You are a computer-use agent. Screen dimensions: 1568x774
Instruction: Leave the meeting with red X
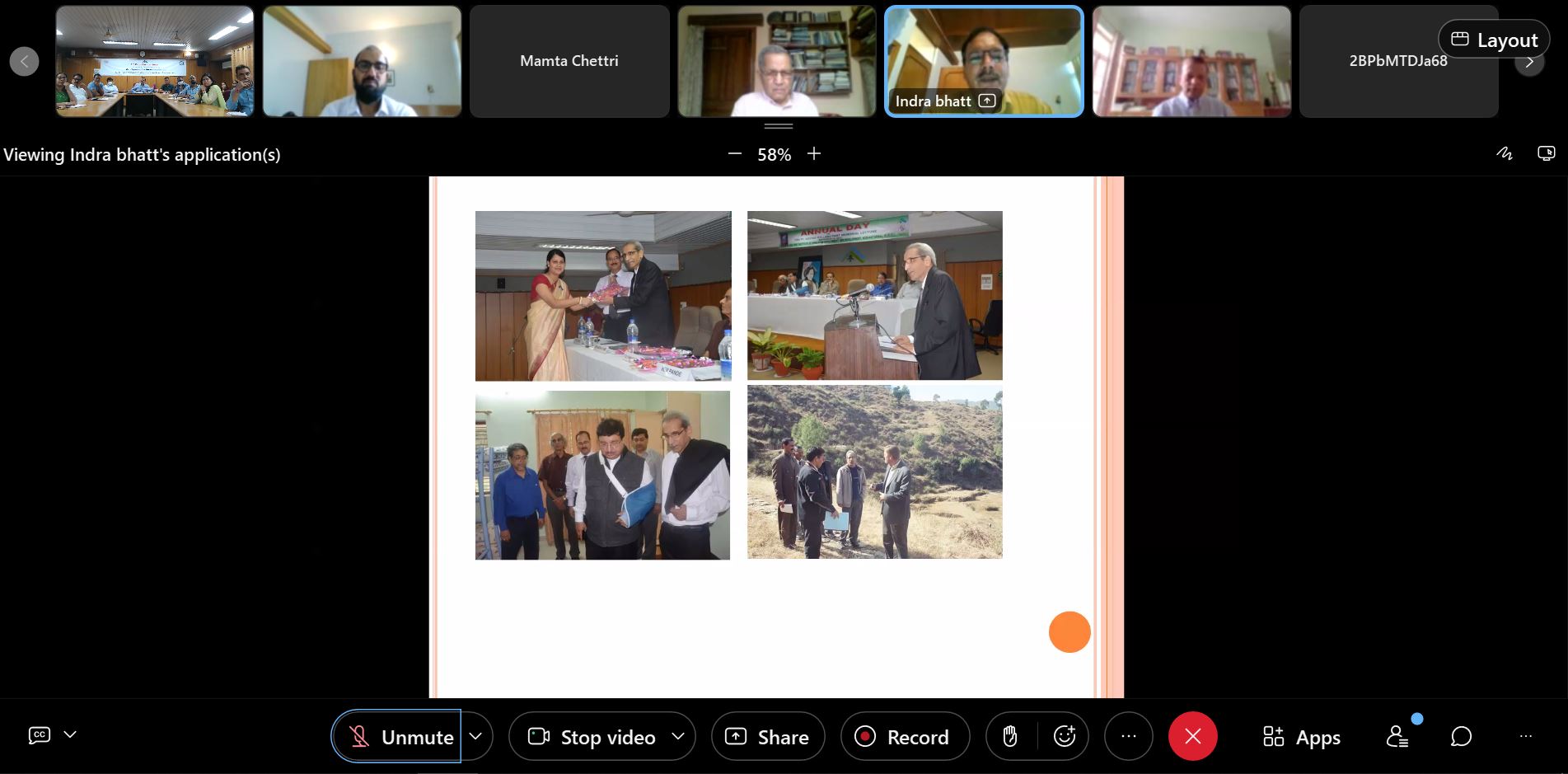(x=1192, y=736)
